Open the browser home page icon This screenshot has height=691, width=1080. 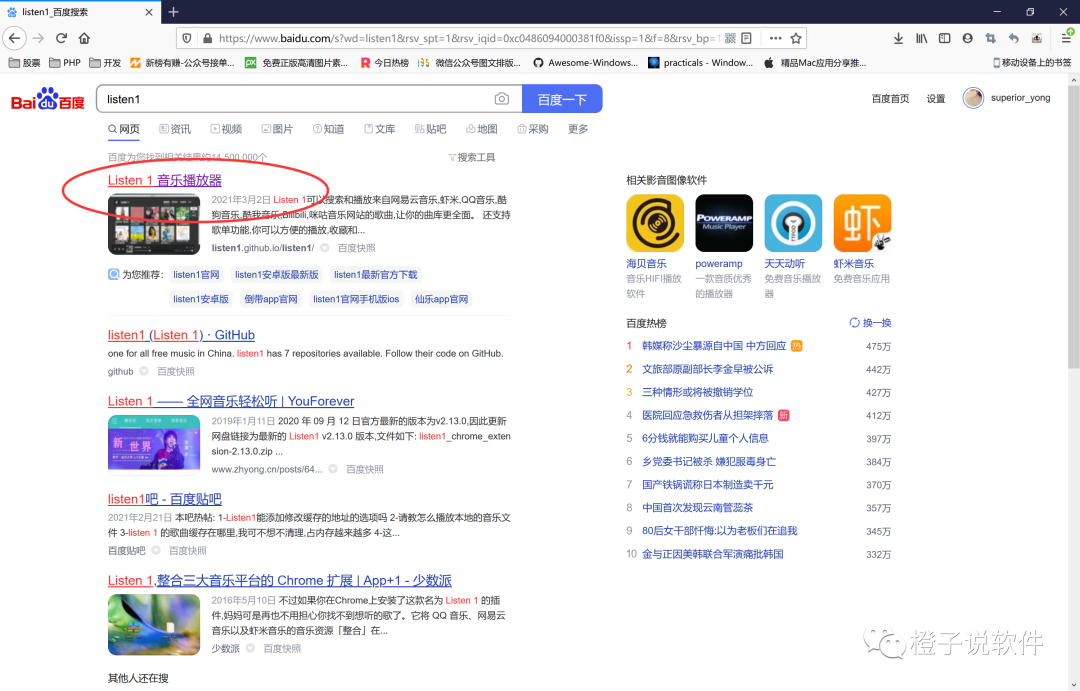coord(84,38)
